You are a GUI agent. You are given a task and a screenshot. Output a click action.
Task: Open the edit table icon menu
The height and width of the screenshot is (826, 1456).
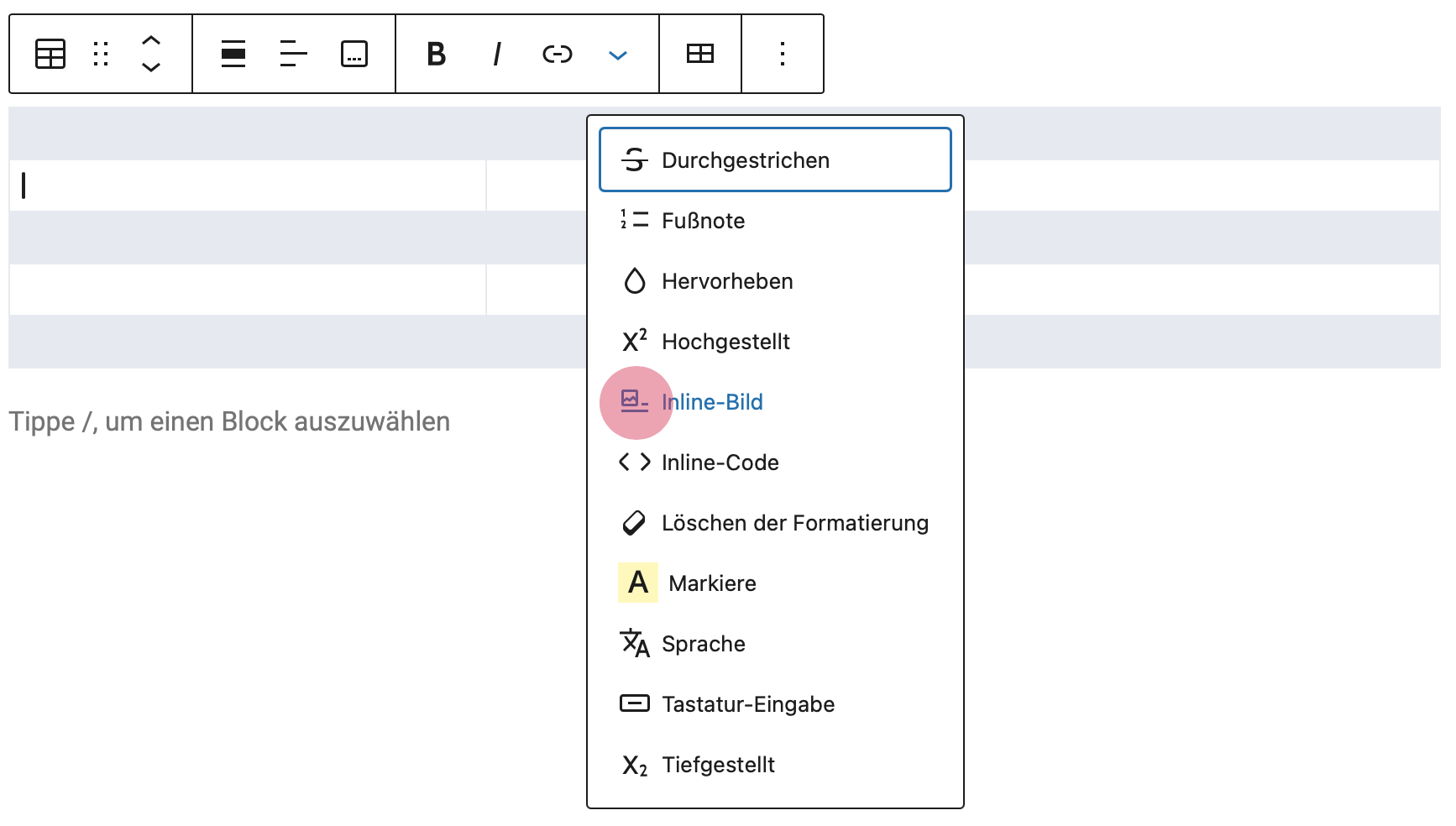pyautogui.click(x=700, y=55)
